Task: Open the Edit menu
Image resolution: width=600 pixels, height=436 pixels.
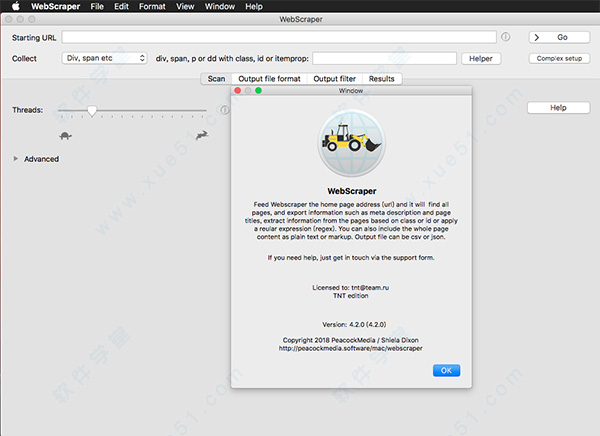Action: 121,7
